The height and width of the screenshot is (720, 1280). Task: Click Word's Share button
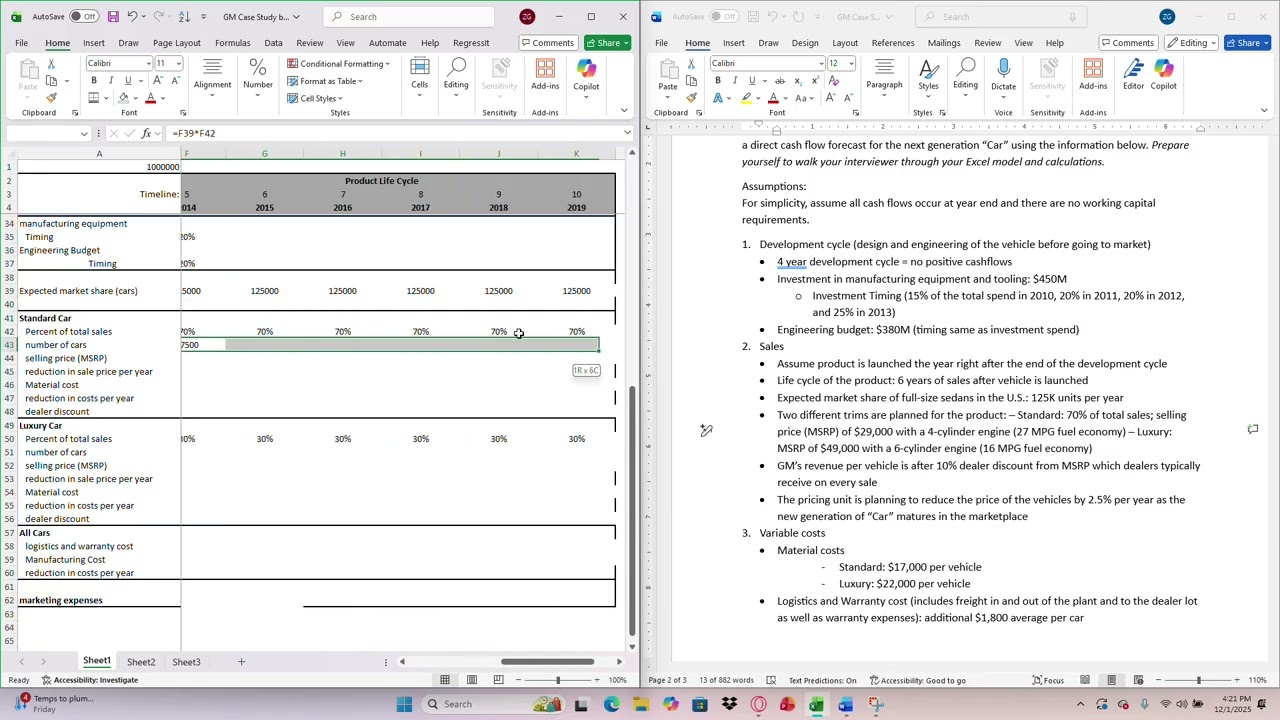[1248, 43]
